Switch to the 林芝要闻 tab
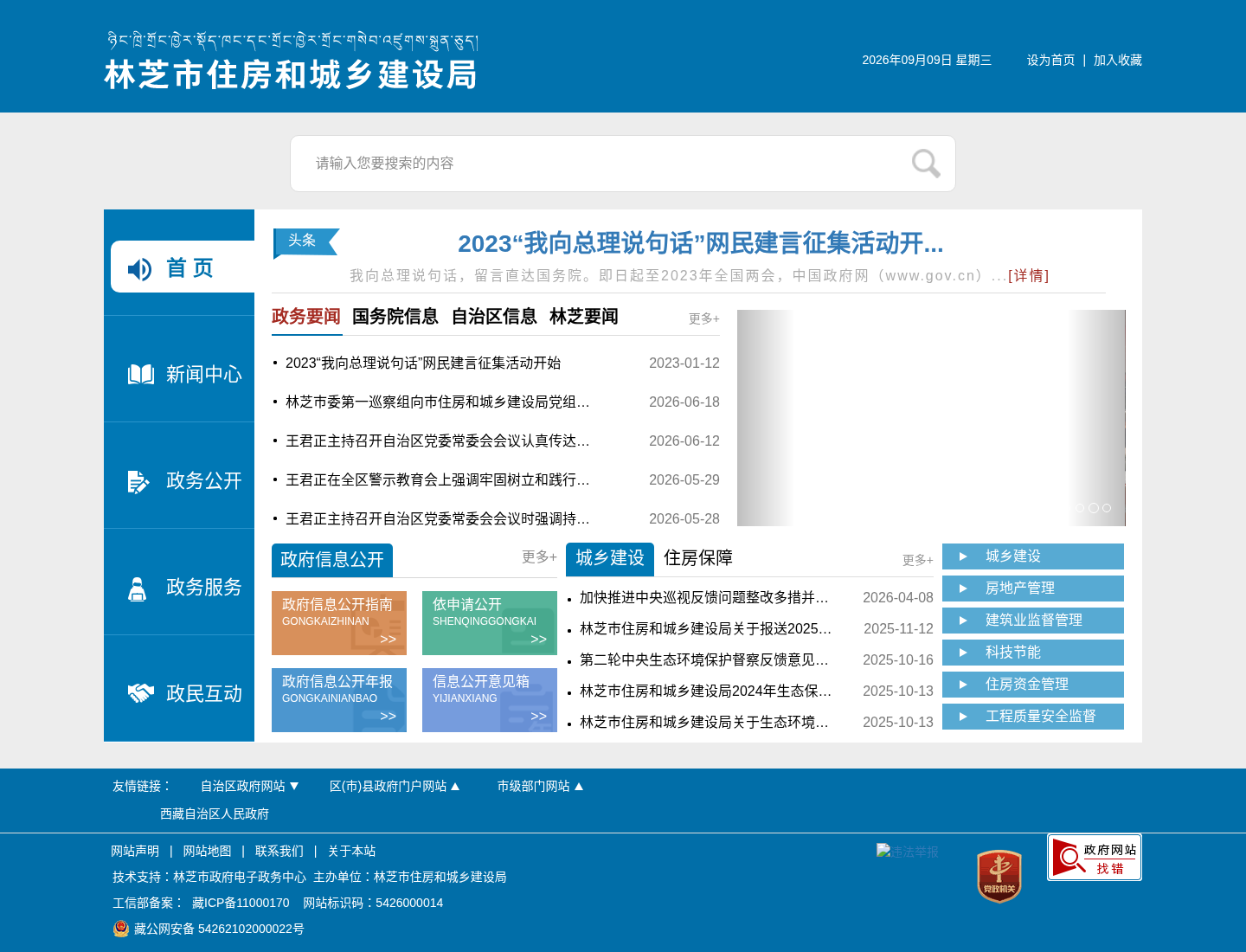Screen dimensions: 1246x952 click(584, 317)
